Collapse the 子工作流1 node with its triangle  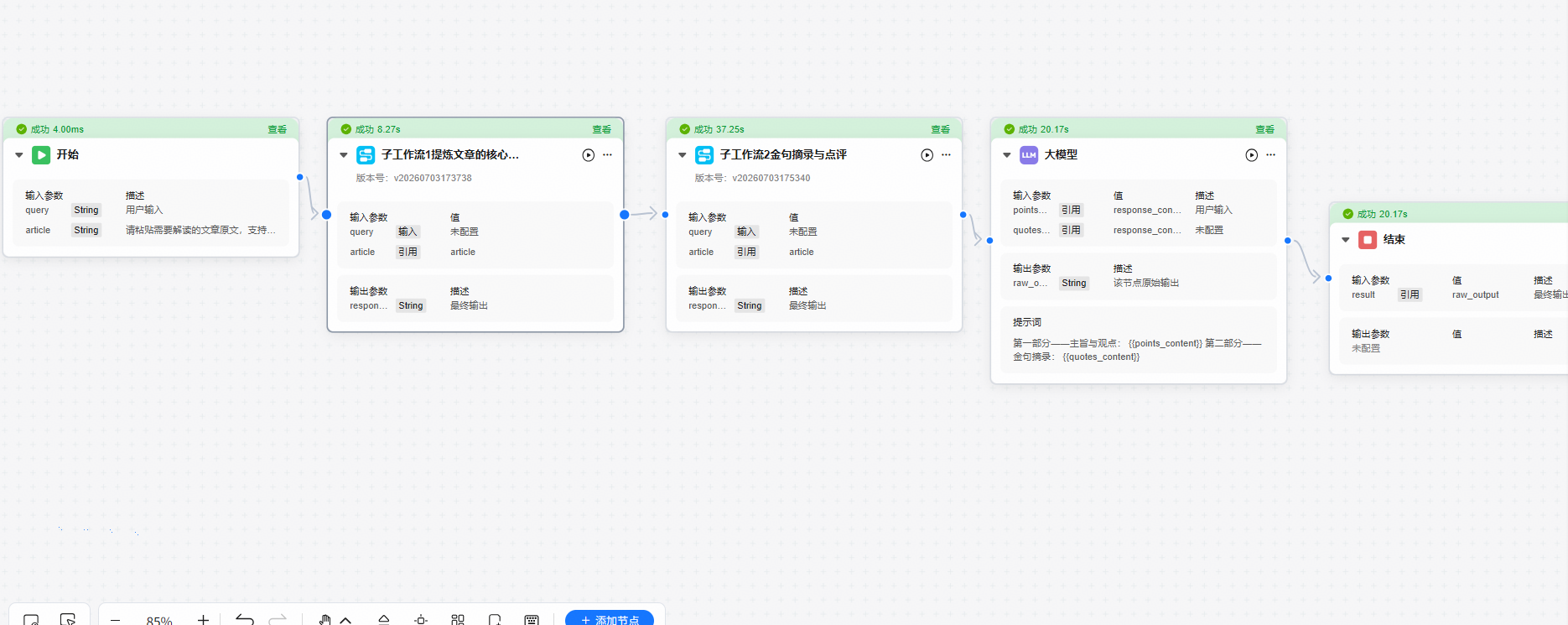(344, 155)
